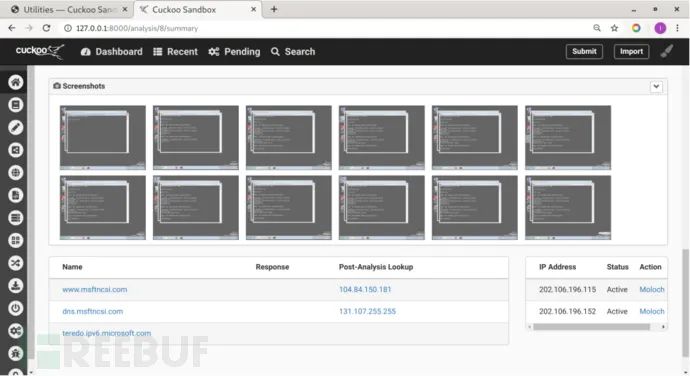Click the download icon in sidebar
690x376 pixels.
point(15,286)
